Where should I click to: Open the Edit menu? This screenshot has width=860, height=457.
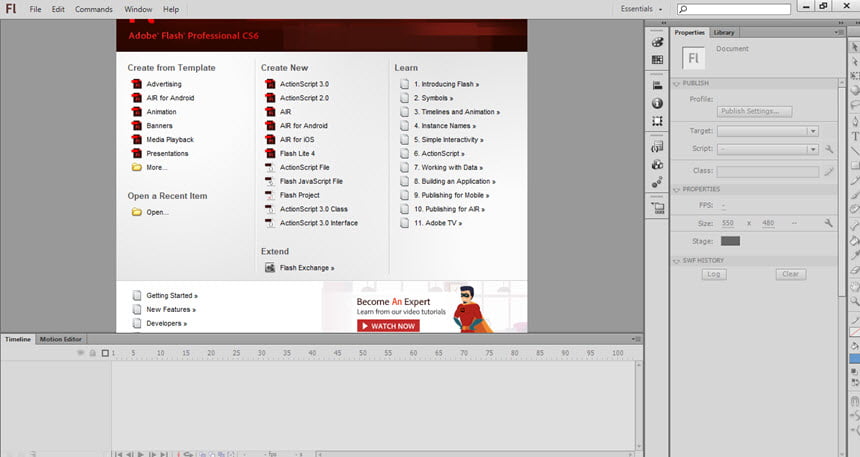58,9
